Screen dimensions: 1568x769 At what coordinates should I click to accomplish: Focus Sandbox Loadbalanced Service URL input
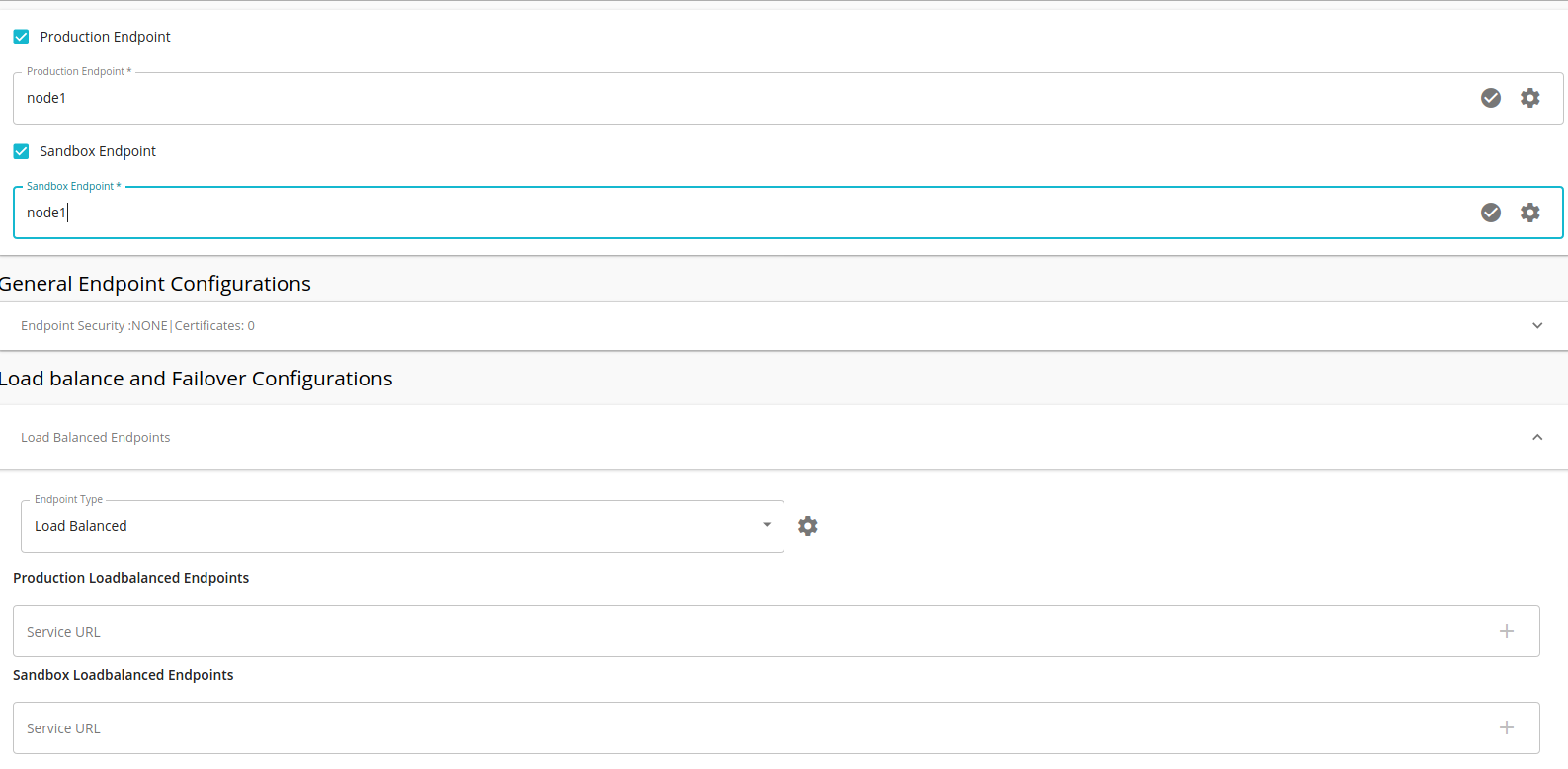pyautogui.click(x=692, y=728)
